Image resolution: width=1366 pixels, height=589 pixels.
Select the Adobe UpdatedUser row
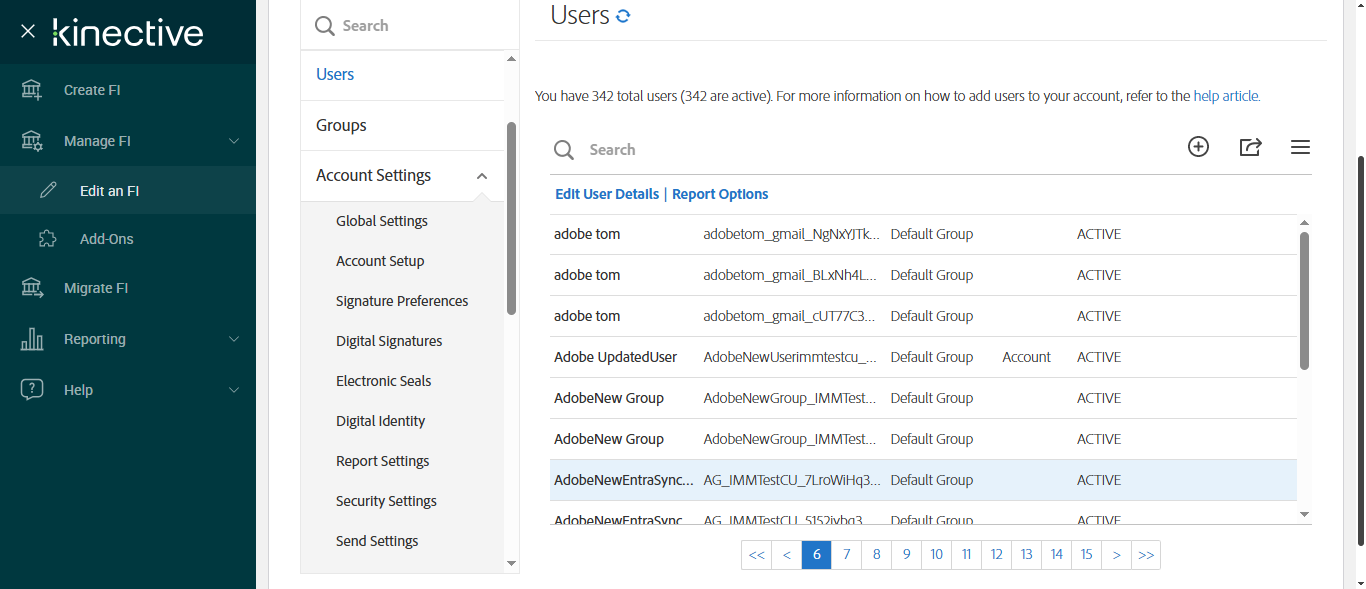(x=615, y=357)
